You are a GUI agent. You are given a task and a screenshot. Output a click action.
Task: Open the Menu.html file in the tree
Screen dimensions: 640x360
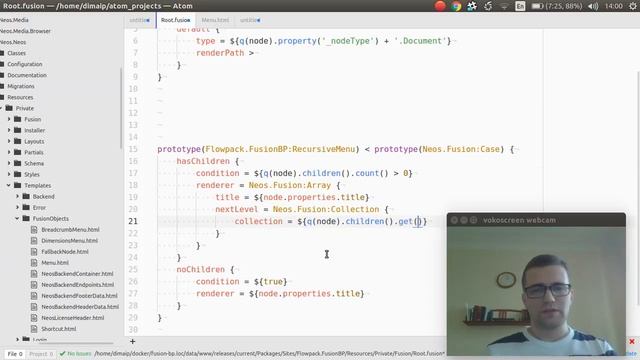click(55, 263)
